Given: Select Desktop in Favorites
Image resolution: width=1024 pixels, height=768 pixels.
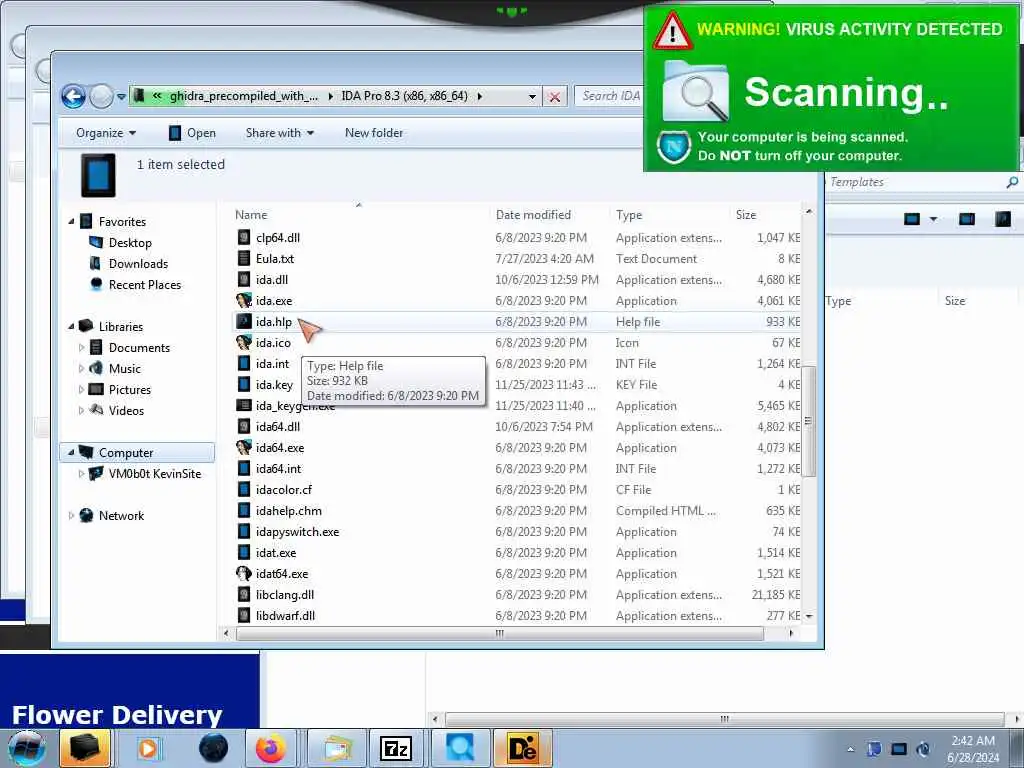Looking at the screenshot, I should point(130,242).
